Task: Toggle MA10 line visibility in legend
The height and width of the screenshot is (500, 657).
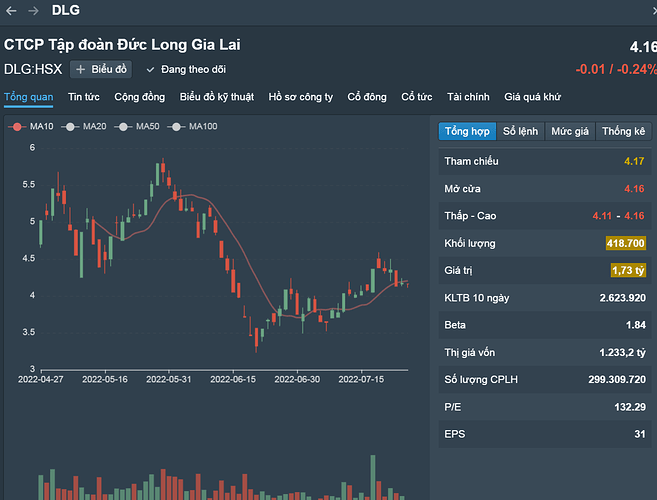Action: point(17,126)
